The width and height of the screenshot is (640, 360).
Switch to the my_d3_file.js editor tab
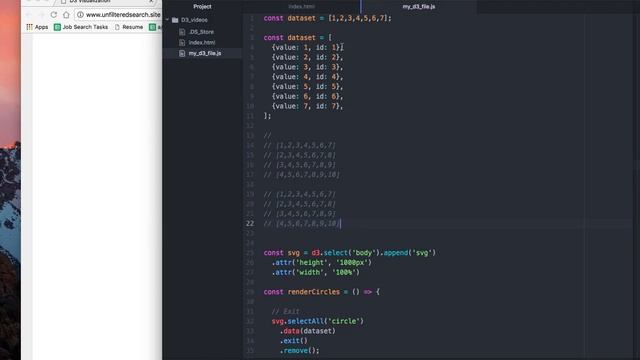(419, 7)
